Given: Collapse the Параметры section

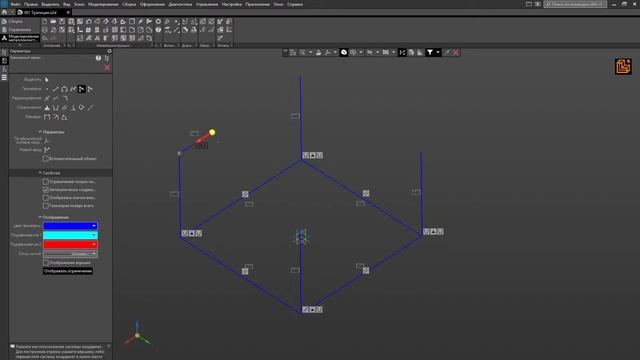Looking at the screenshot, I should (40, 132).
